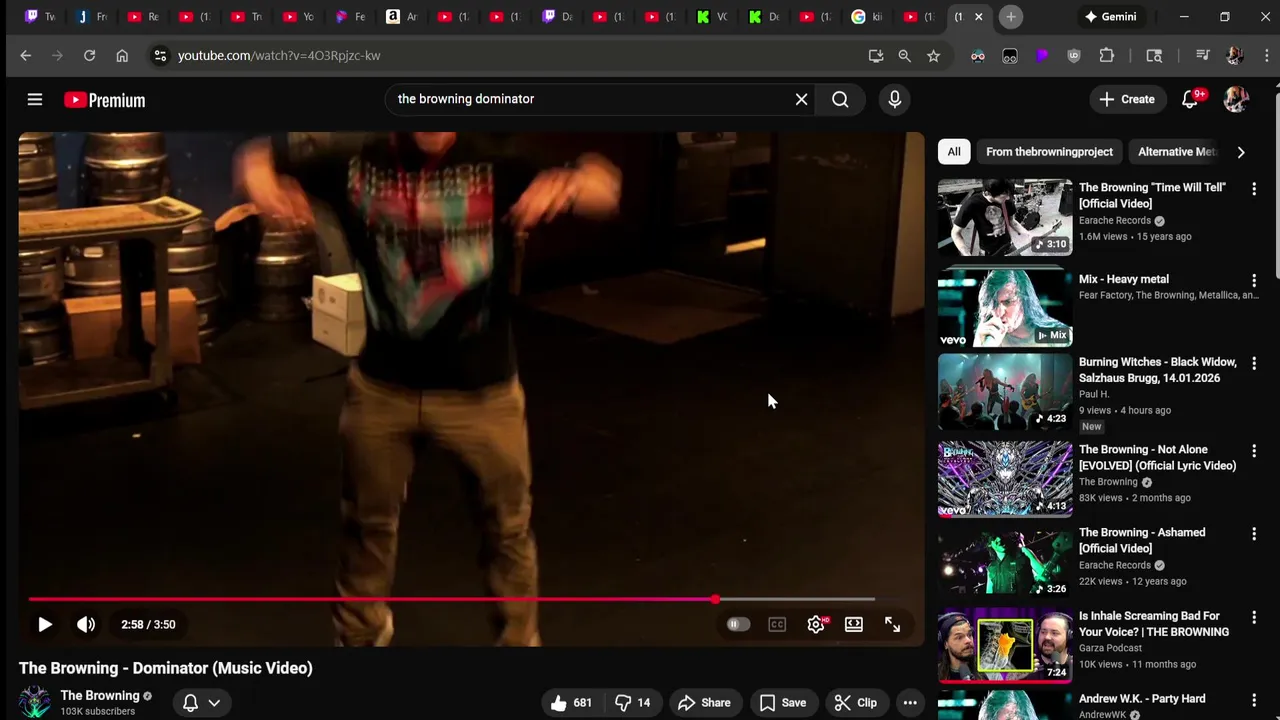This screenshot has width=1280, height=720.
Task: Dislike the Dominator video
Action: tap(632, 702)
